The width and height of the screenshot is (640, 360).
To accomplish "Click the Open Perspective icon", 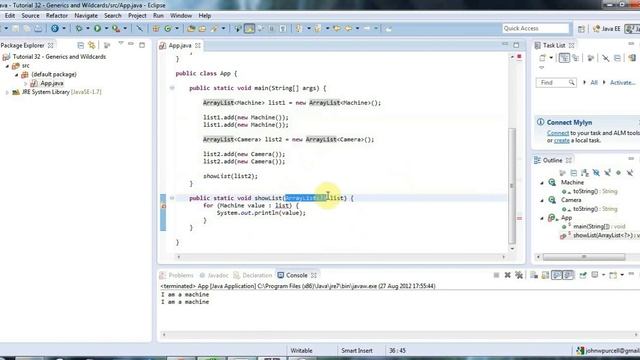I will (581, 29).
